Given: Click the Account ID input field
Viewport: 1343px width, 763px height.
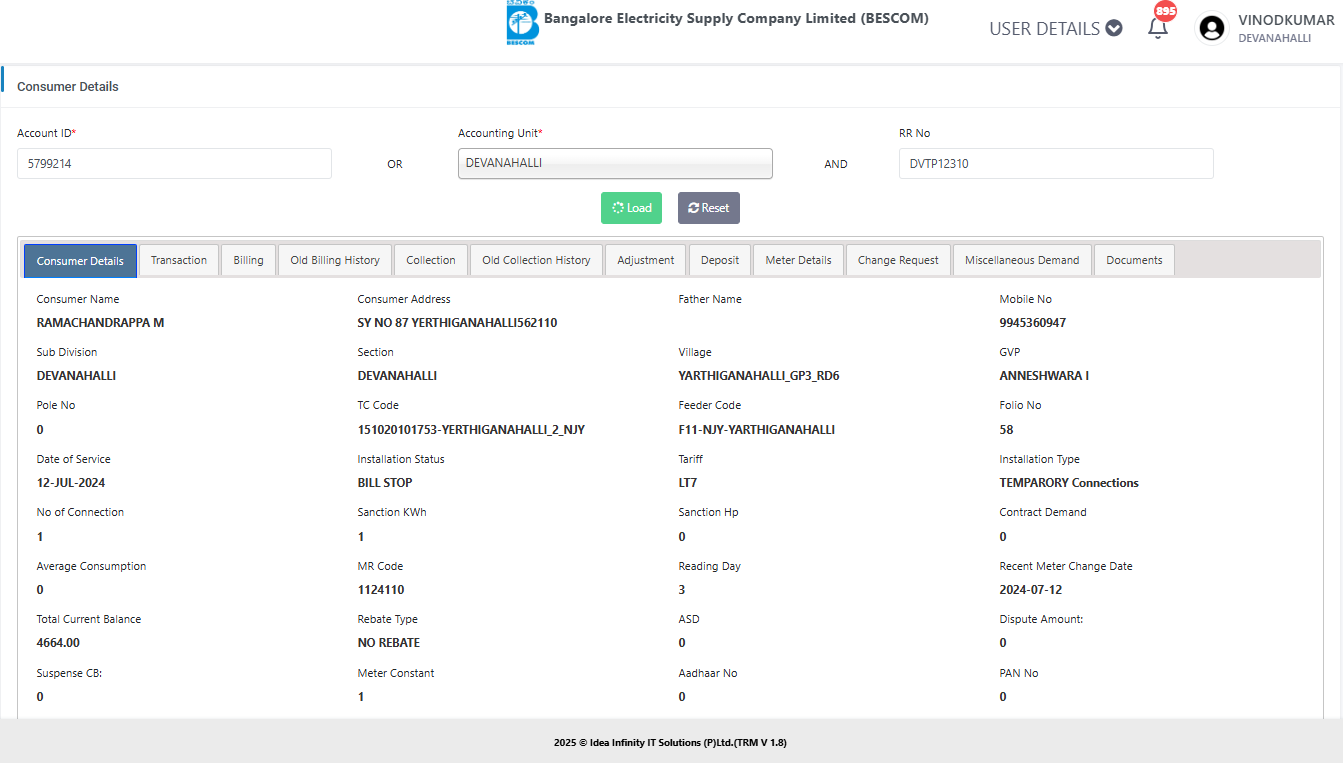Looking at the screenshot, I should 174,164.
